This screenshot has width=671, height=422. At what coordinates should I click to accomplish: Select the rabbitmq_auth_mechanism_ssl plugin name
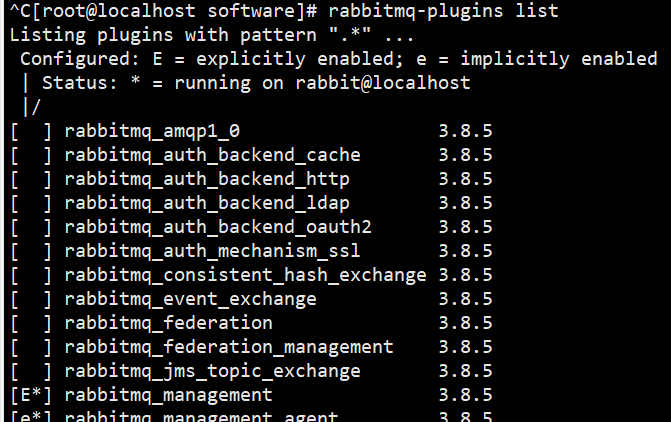pyautogui.click(x=212, y=251)
